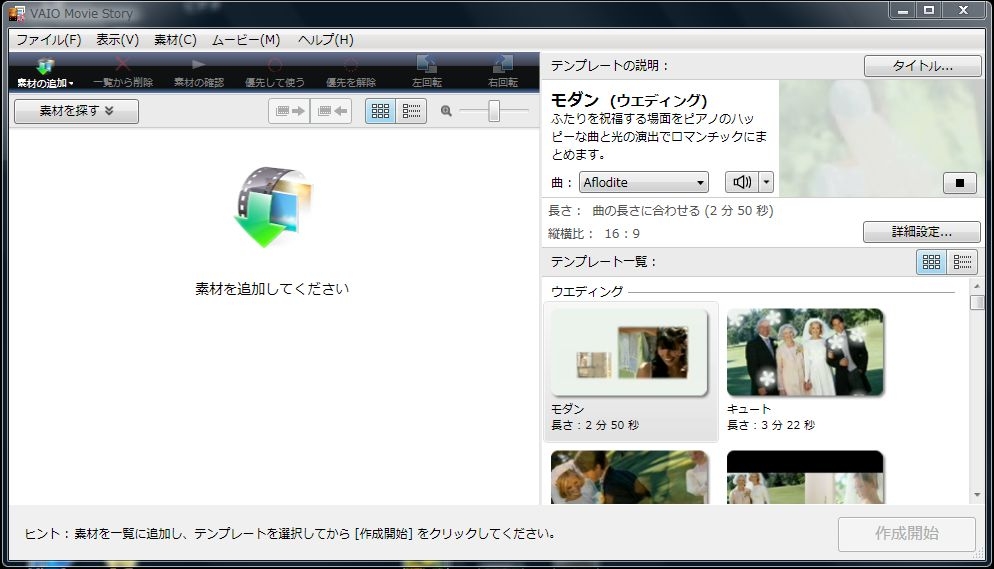Image resolution: width=994 pixels, height=569 pixels.
Task: Click the タイトル... button
Action: tap(922, 66)
